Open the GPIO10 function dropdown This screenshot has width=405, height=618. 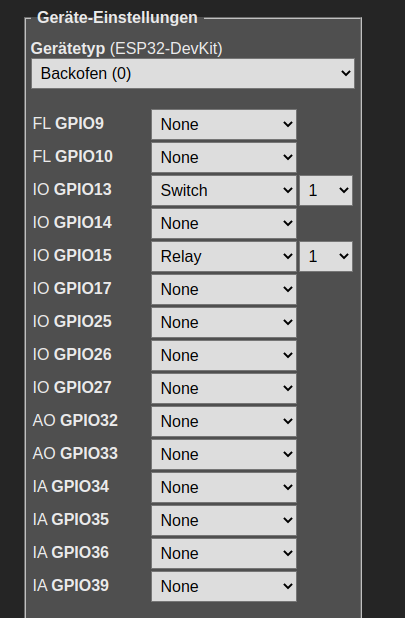pyautogui.click(x=224, y=158)
